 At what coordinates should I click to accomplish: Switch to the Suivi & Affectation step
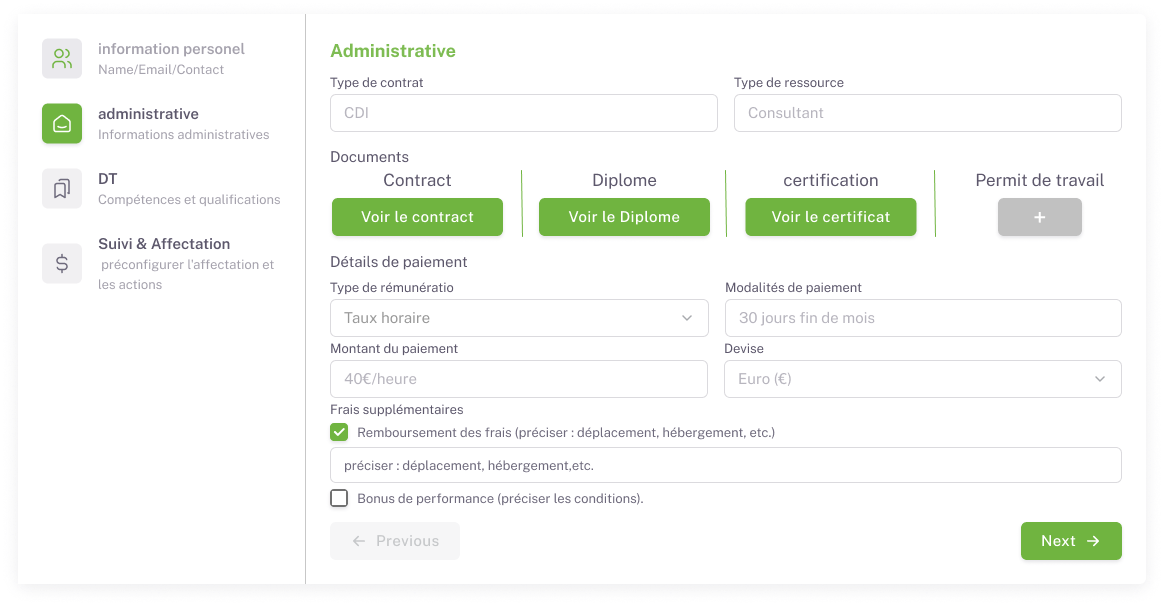(x=186, y=264)
